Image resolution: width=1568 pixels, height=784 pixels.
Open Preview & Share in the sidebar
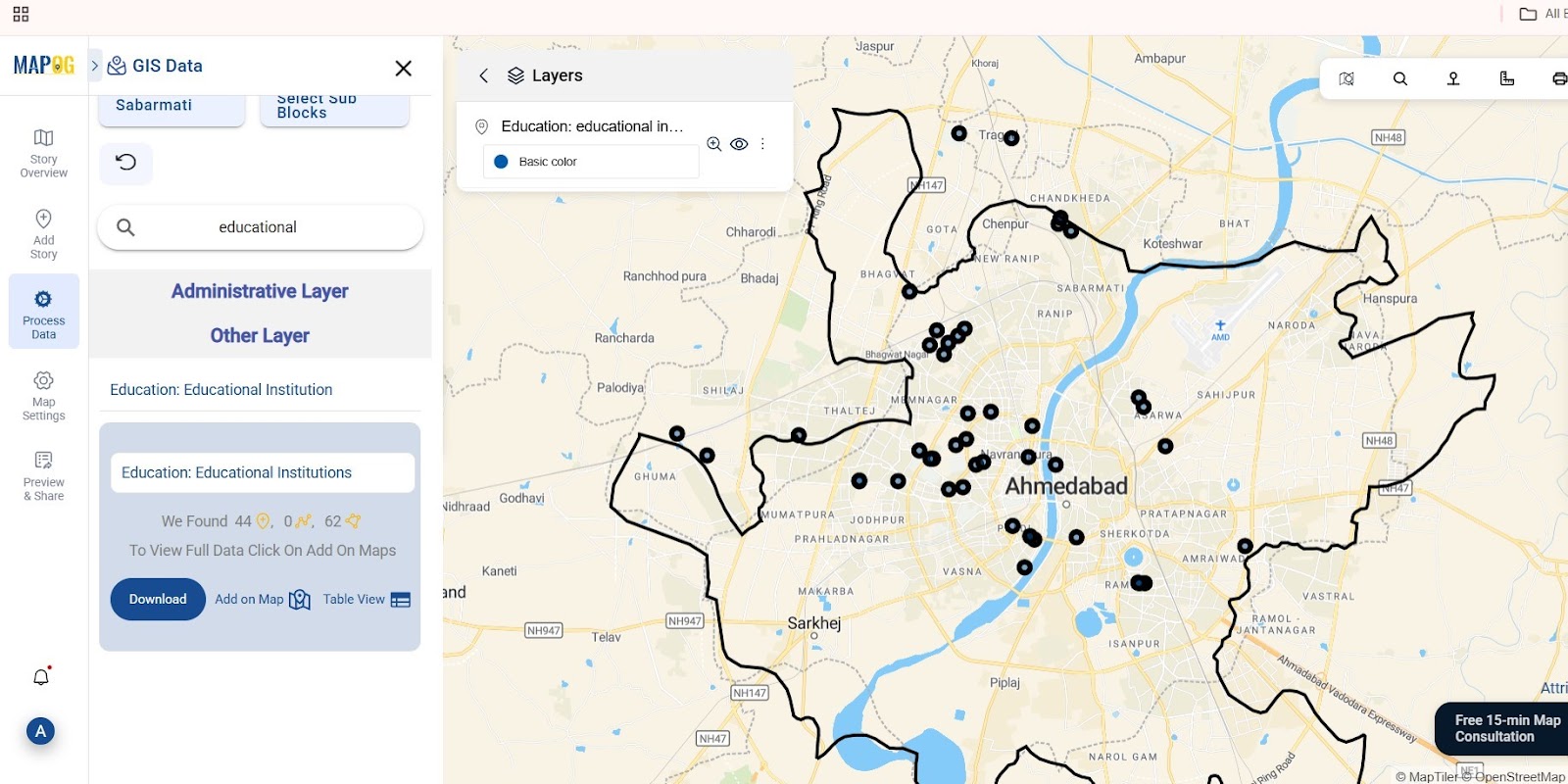(43, 476)
